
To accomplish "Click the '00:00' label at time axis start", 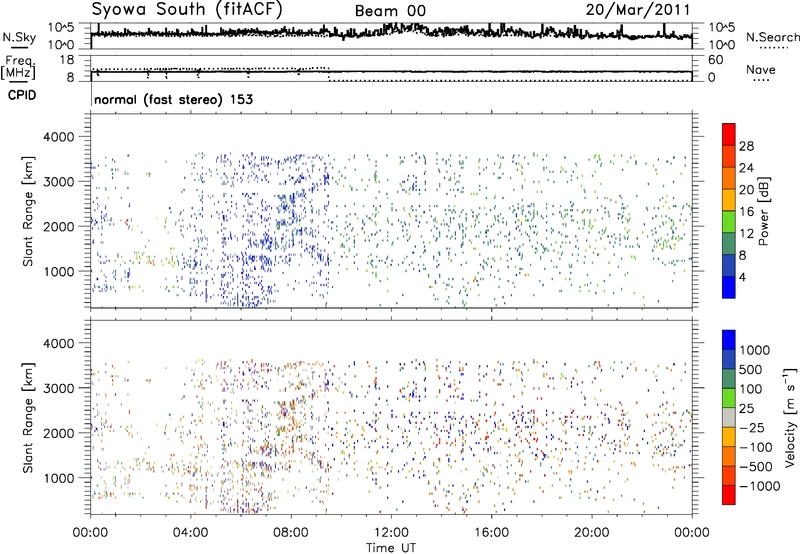I will [x=91, y=533].
